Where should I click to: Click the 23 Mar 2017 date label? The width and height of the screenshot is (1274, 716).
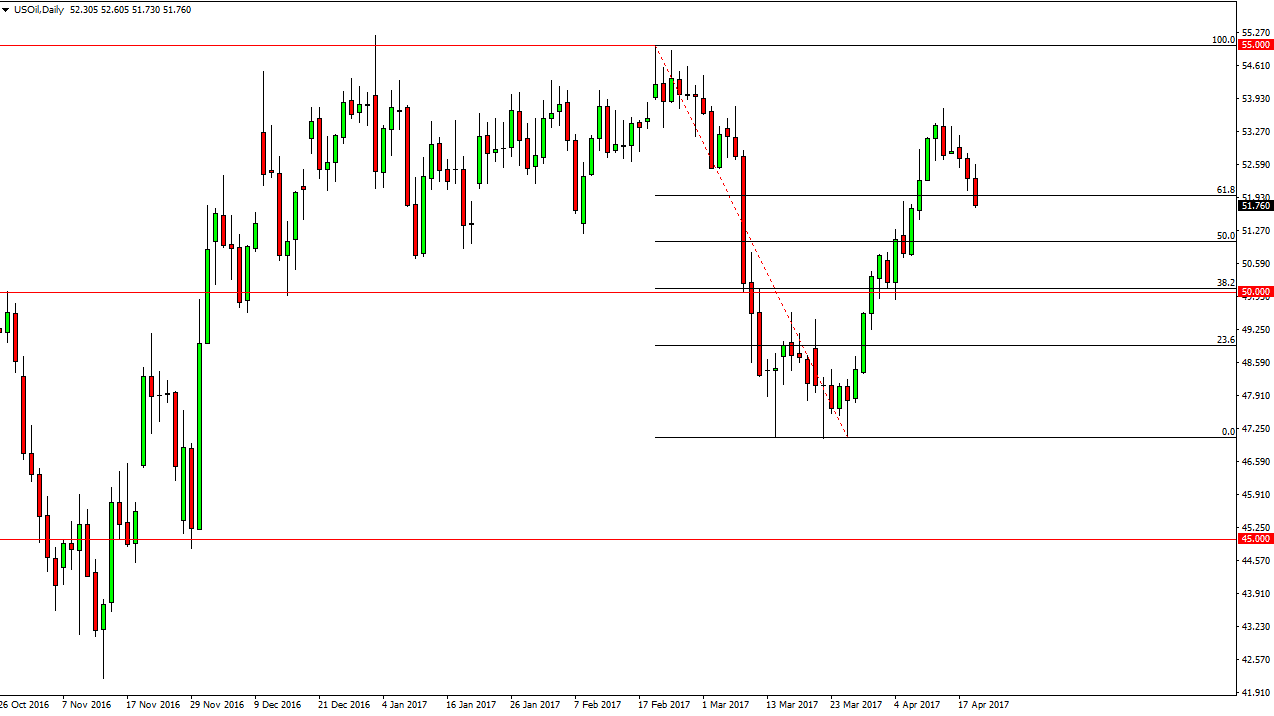856,705
